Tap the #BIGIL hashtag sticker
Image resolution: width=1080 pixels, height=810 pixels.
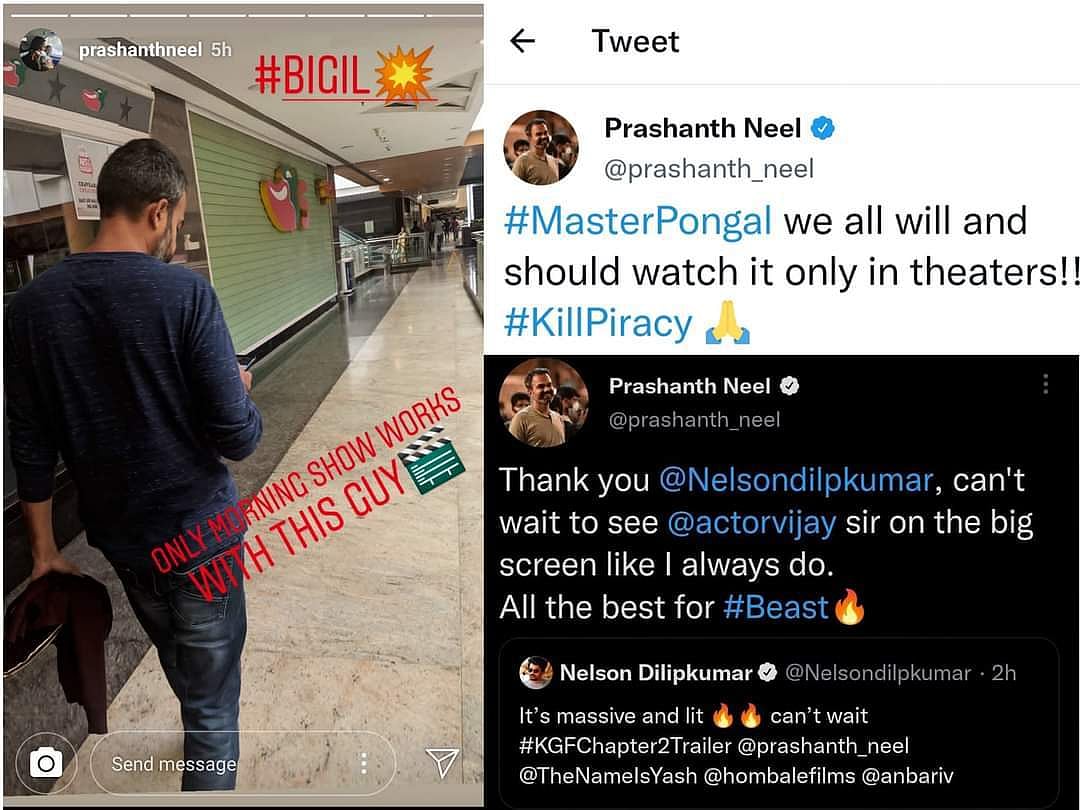pos(312,74)
